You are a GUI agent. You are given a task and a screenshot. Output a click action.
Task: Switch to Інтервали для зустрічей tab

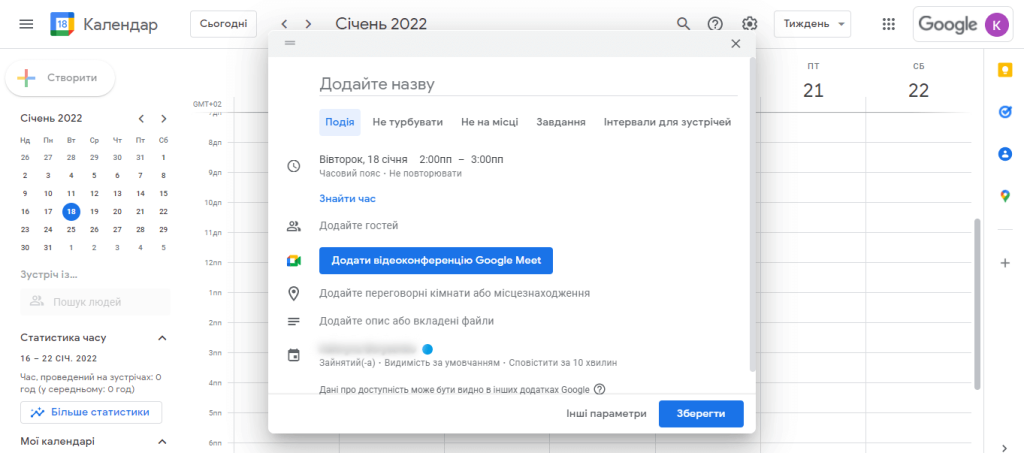pyautogui.click(x=667, y=122)
